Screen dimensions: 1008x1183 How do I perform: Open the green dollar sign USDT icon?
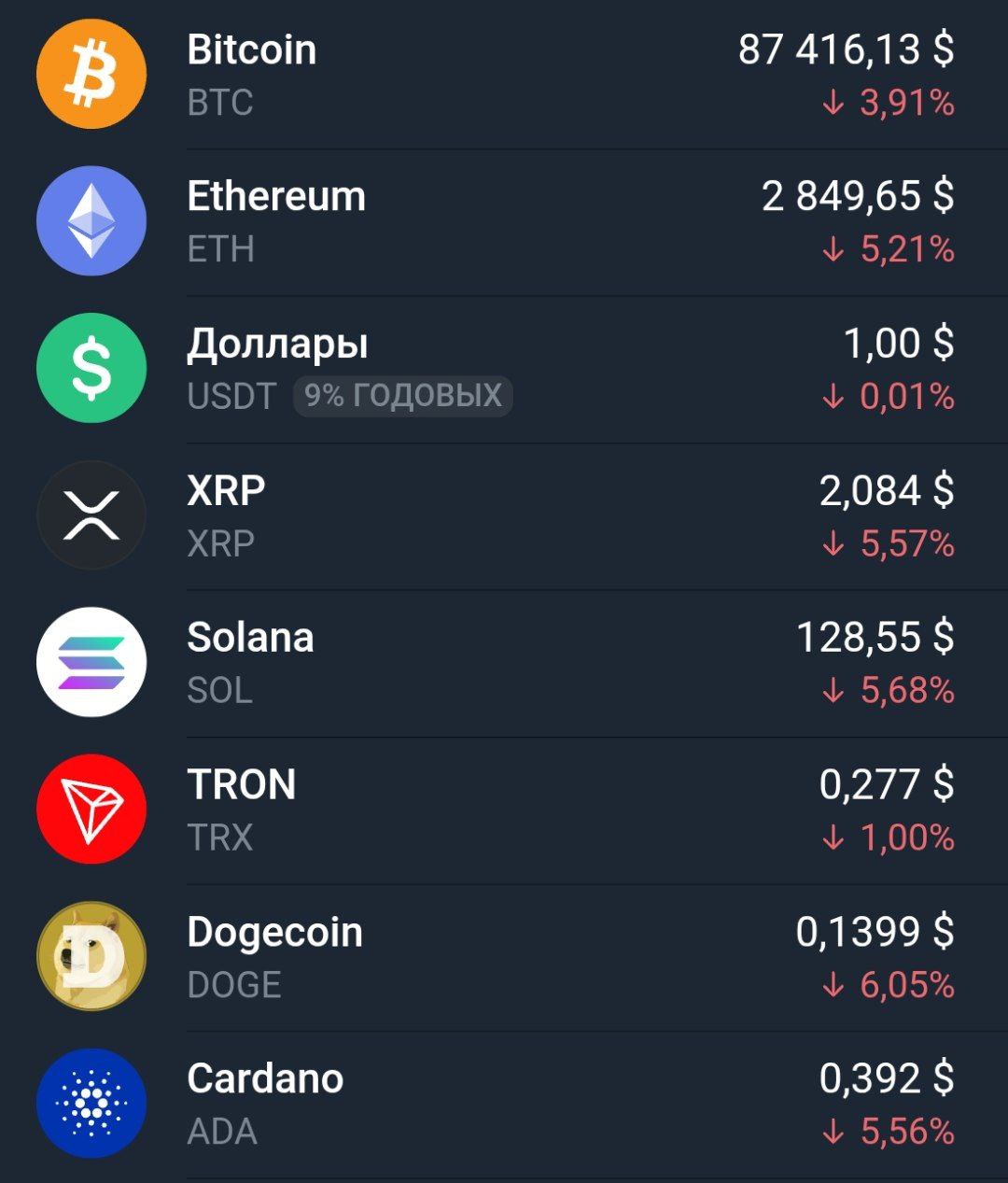pyautogui.click(x=91, y=368)
